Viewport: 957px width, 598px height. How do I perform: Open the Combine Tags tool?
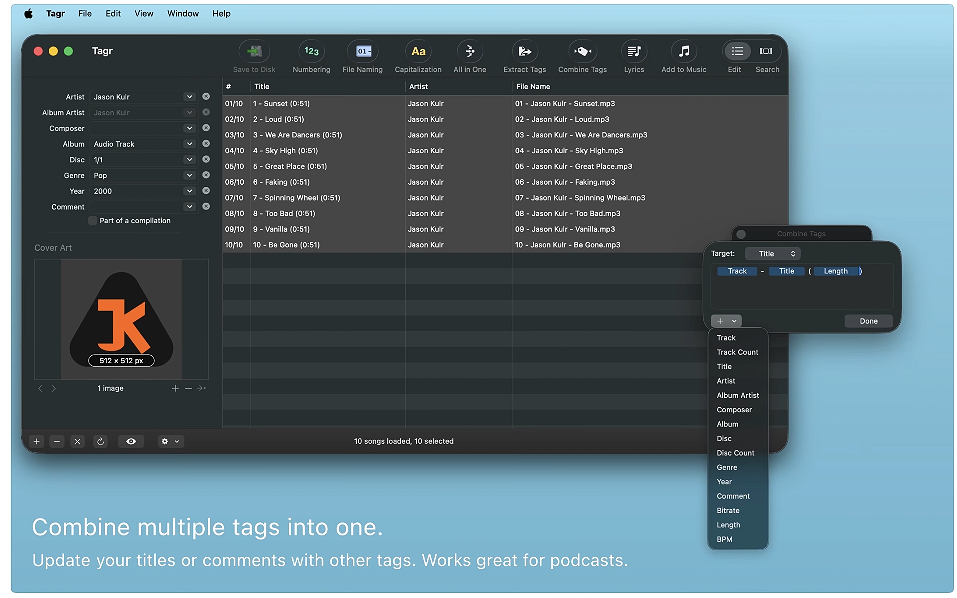[x=582, y=51]
